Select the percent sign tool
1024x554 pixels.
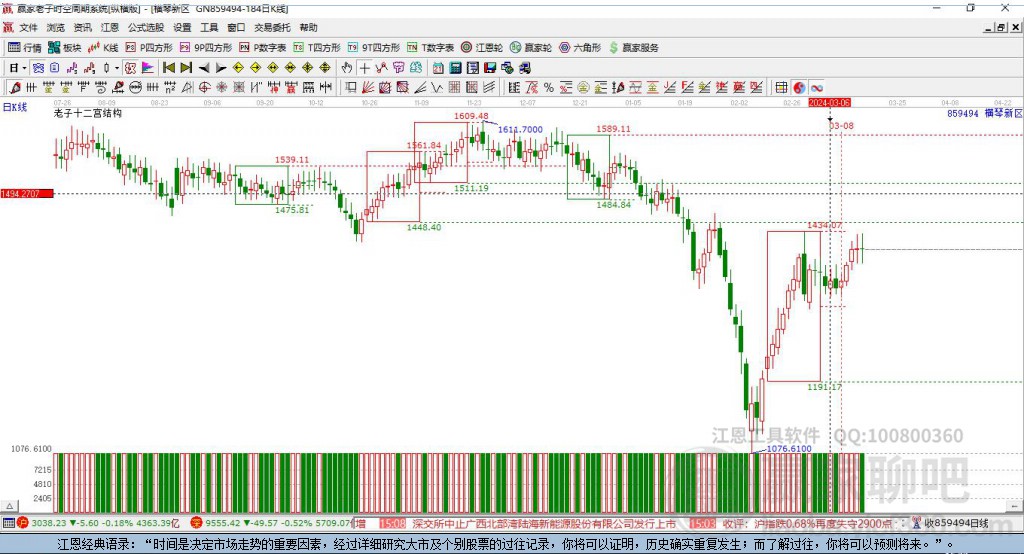pos(549,88)
